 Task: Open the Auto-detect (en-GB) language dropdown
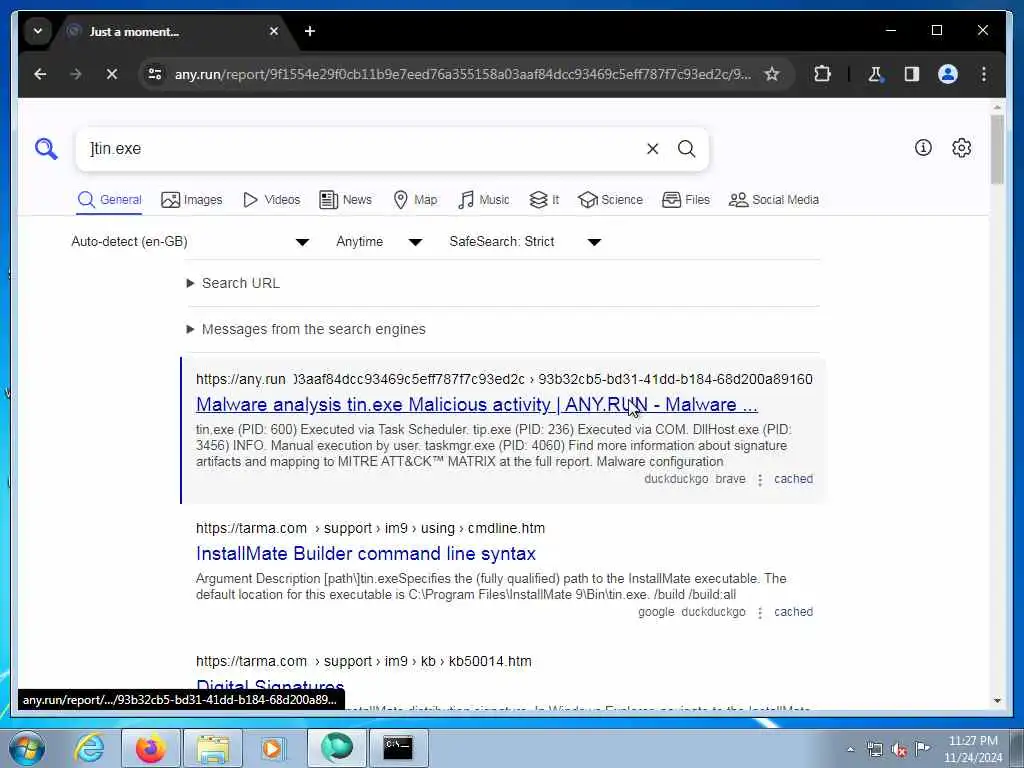[190, 242]
